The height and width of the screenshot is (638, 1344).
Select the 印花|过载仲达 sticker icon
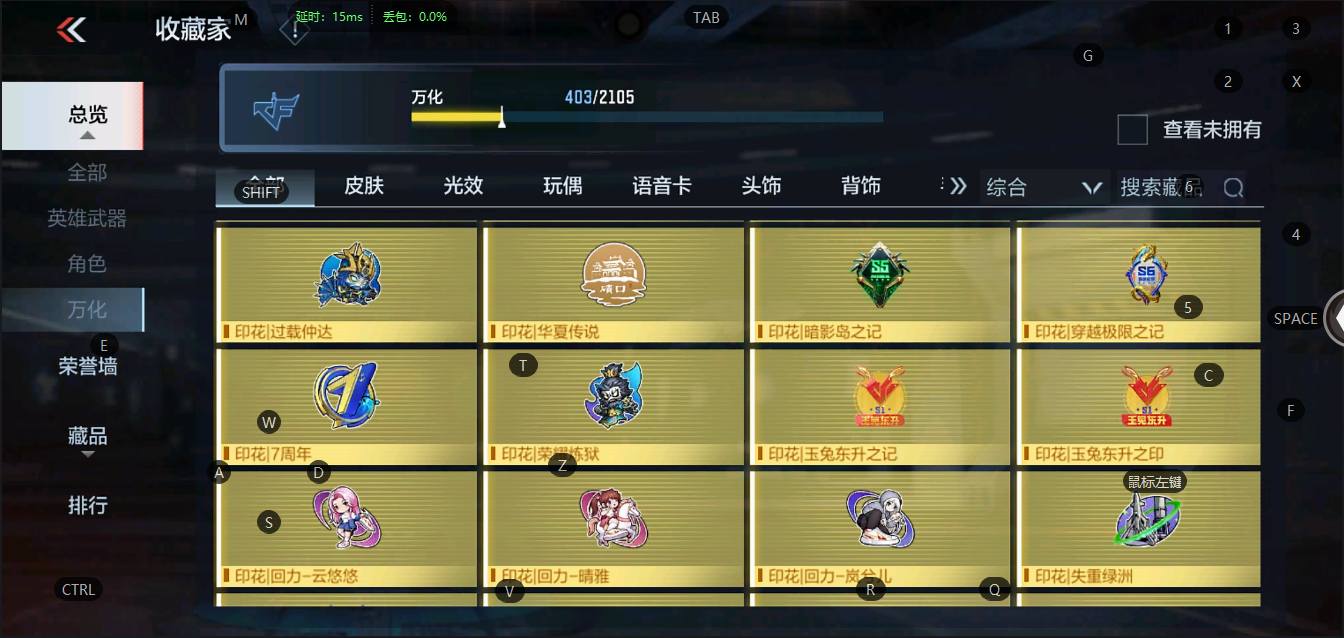point(348,274)
